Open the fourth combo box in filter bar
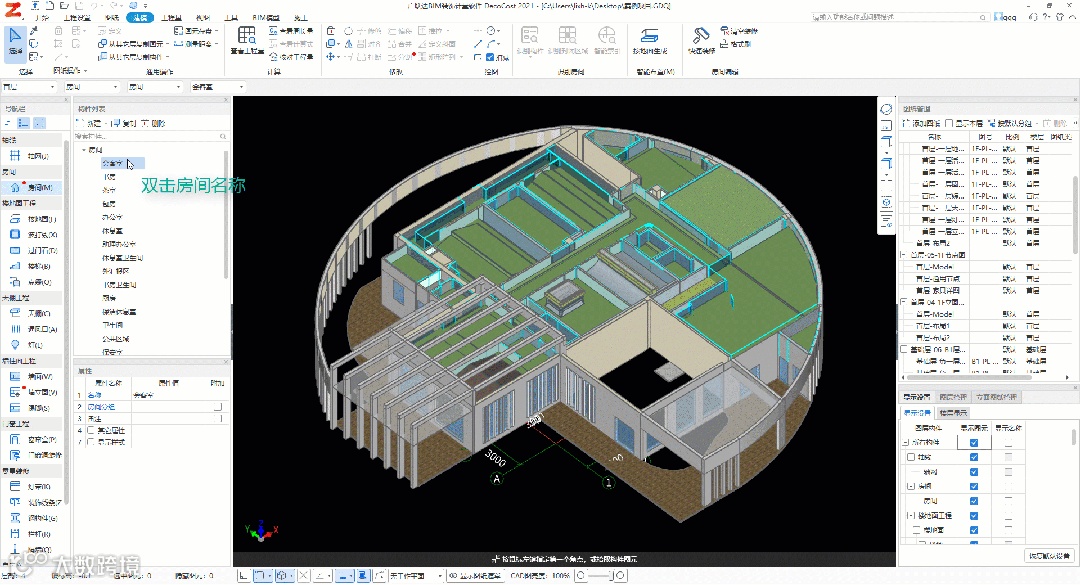This screenshot has height=585, width=1080. tap(218, 88)
